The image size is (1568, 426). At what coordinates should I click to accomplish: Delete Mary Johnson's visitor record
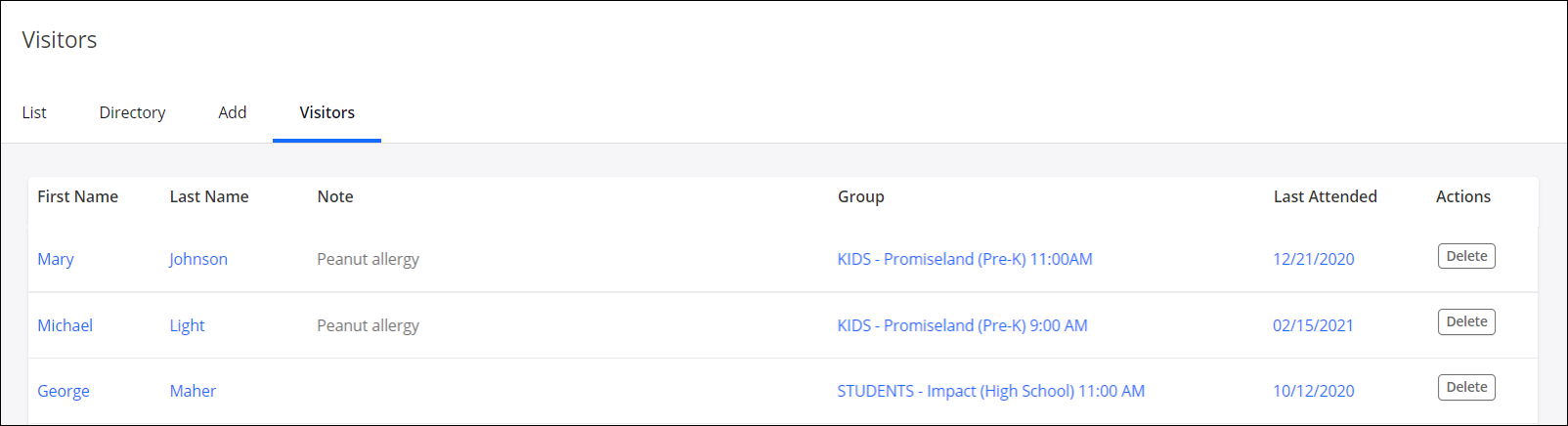(x=1465, y=256)
